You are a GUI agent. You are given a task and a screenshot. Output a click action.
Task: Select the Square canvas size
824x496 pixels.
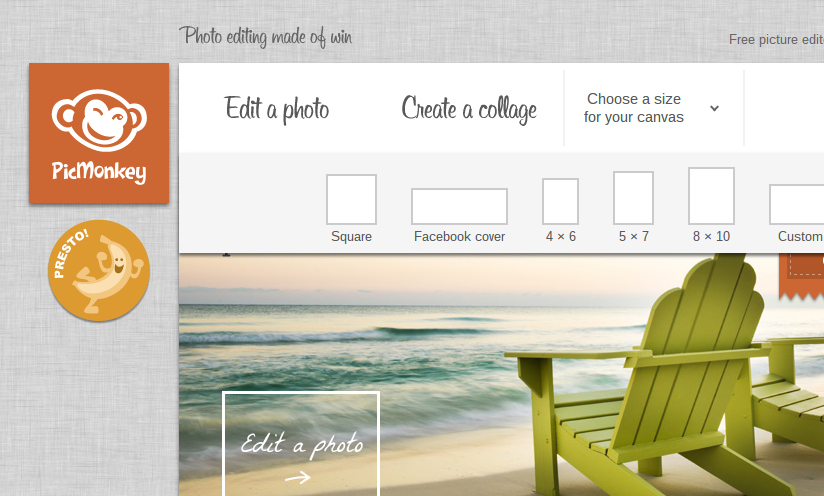point(351,200)
